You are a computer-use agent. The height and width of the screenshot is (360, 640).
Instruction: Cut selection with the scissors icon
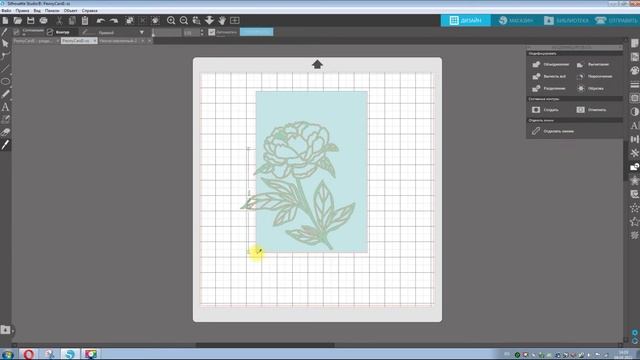pyautogui.click(x=60, y=20)
